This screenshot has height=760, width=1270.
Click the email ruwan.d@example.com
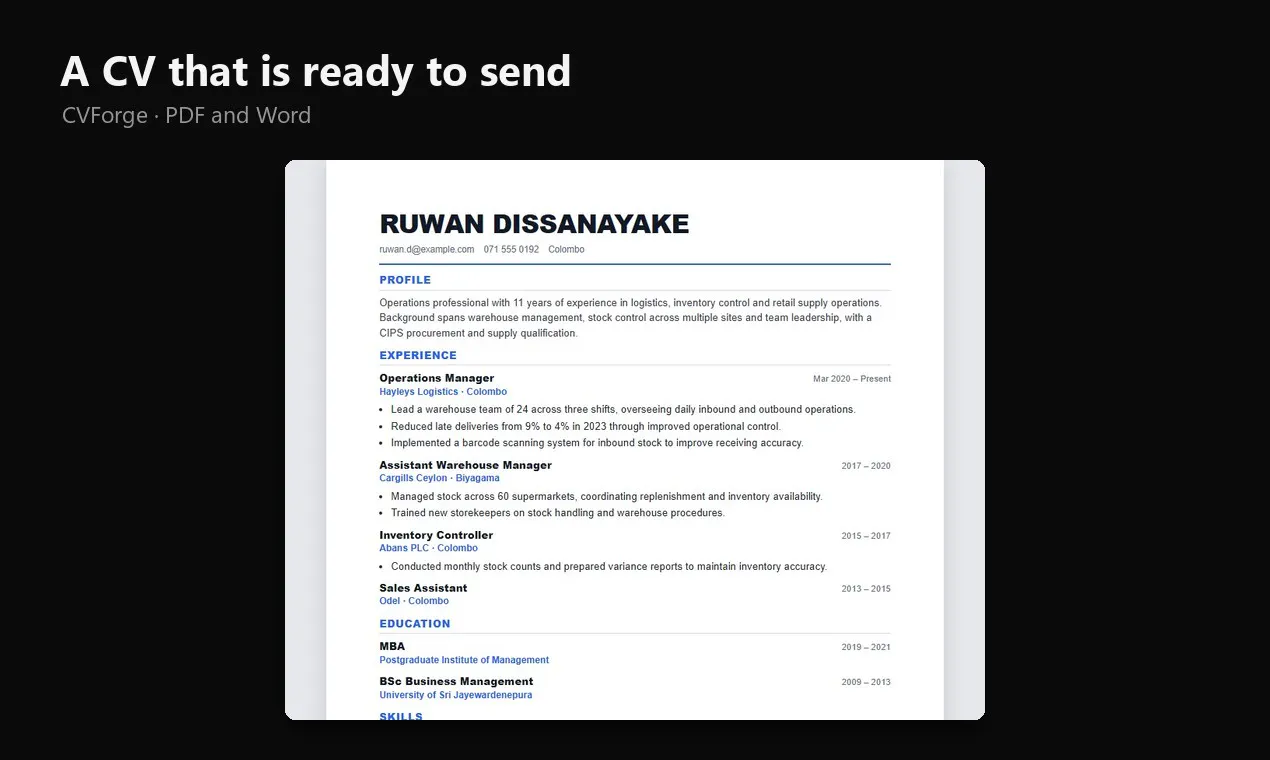[427, 249]
